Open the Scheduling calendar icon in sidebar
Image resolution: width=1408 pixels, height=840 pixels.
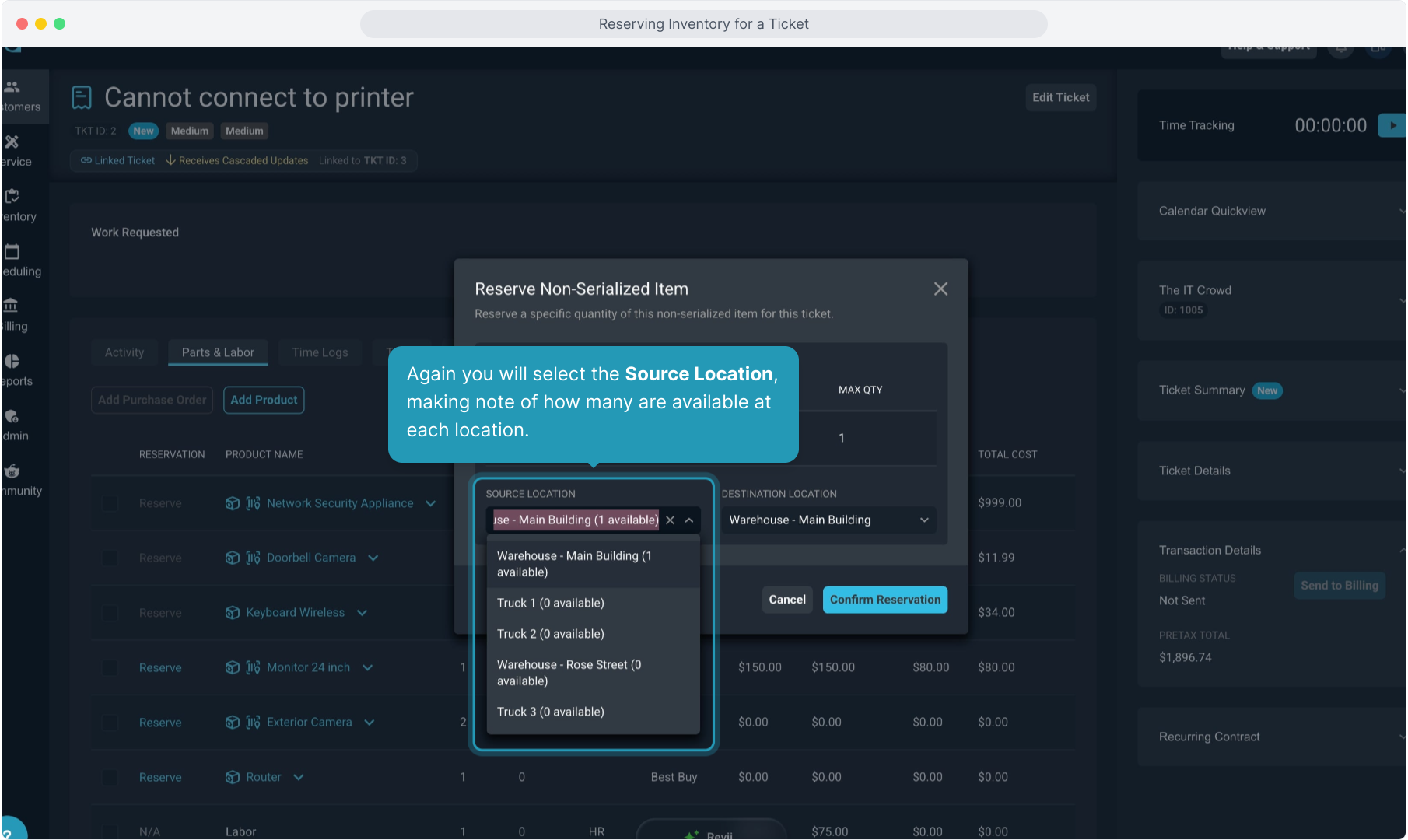click(12, 252)
